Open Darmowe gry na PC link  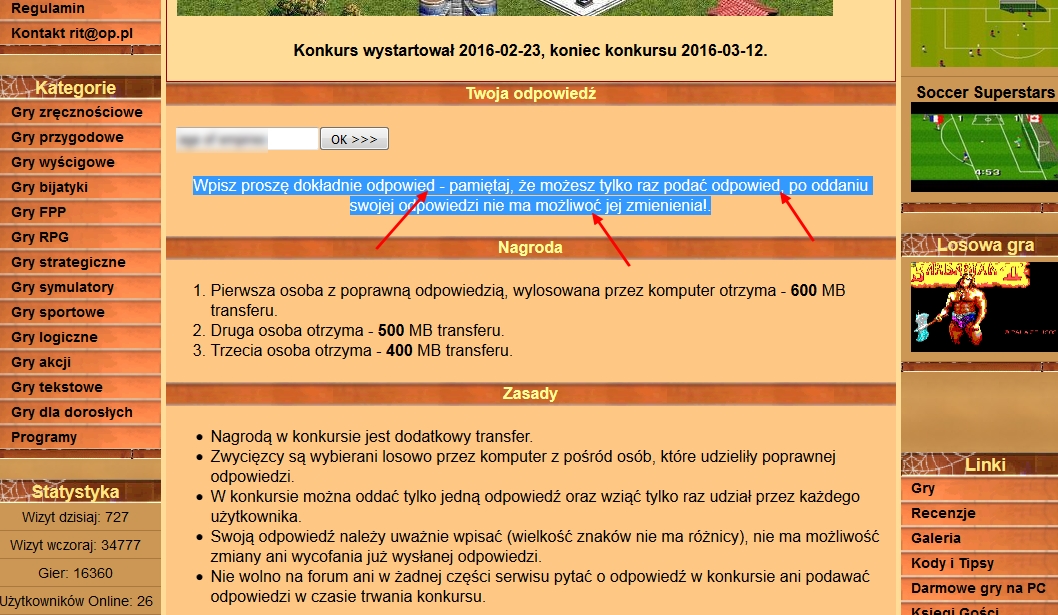point(978,588)
